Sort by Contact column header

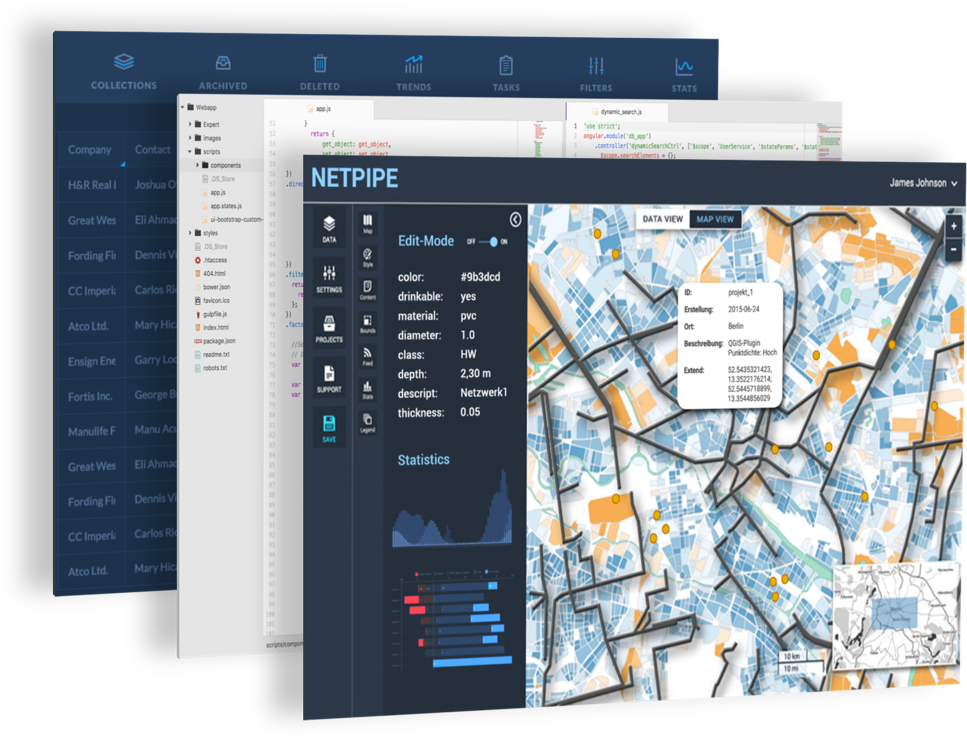click(153, 149)
